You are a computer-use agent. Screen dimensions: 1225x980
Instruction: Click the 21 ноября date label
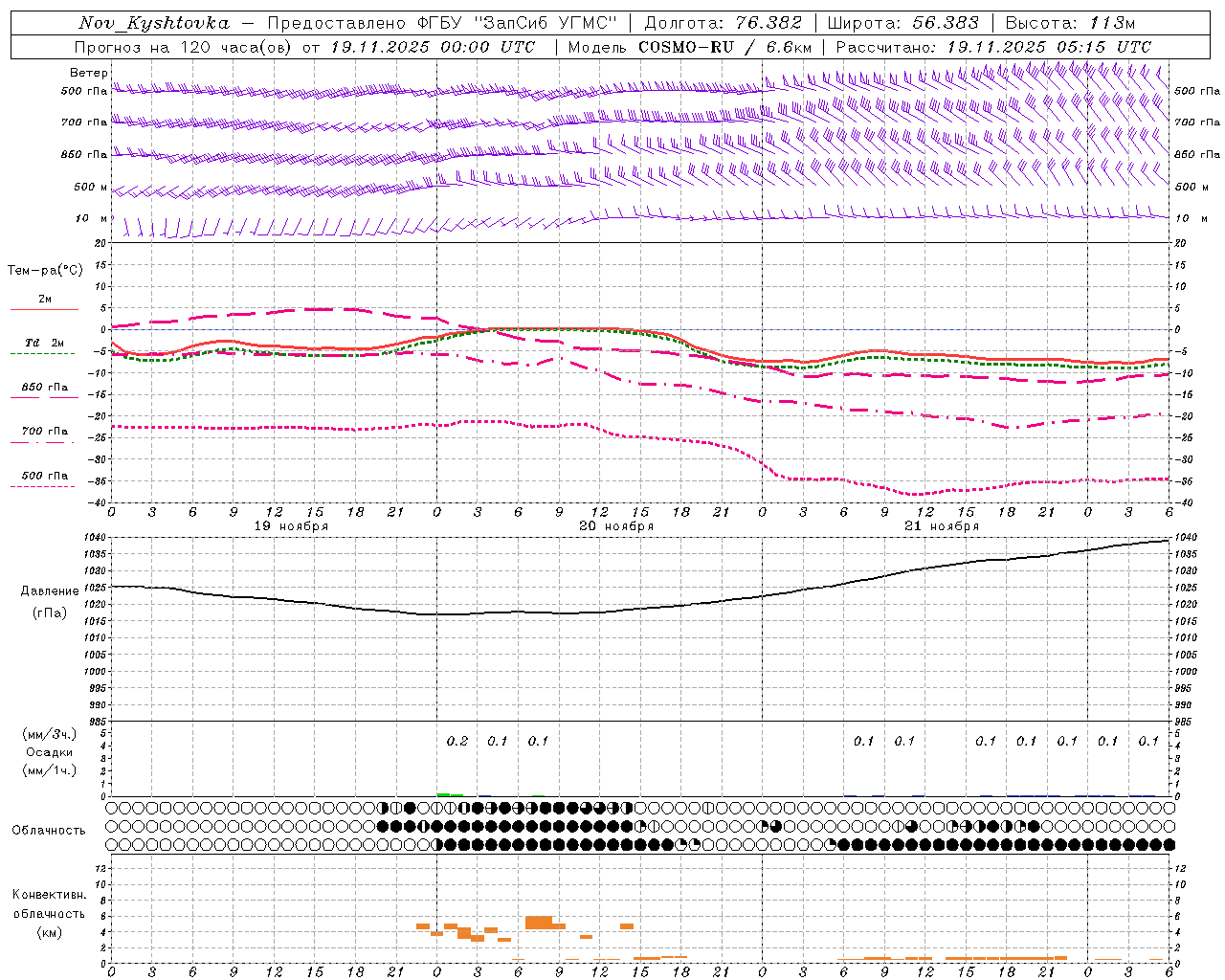(942, 526)
